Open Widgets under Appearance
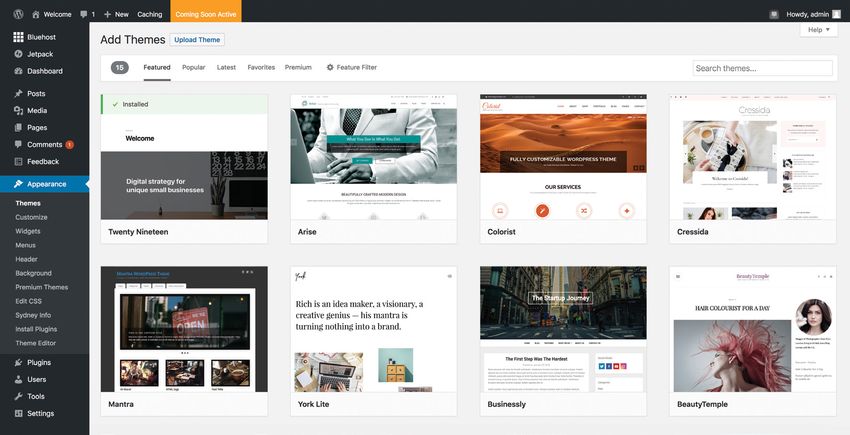 28,231
